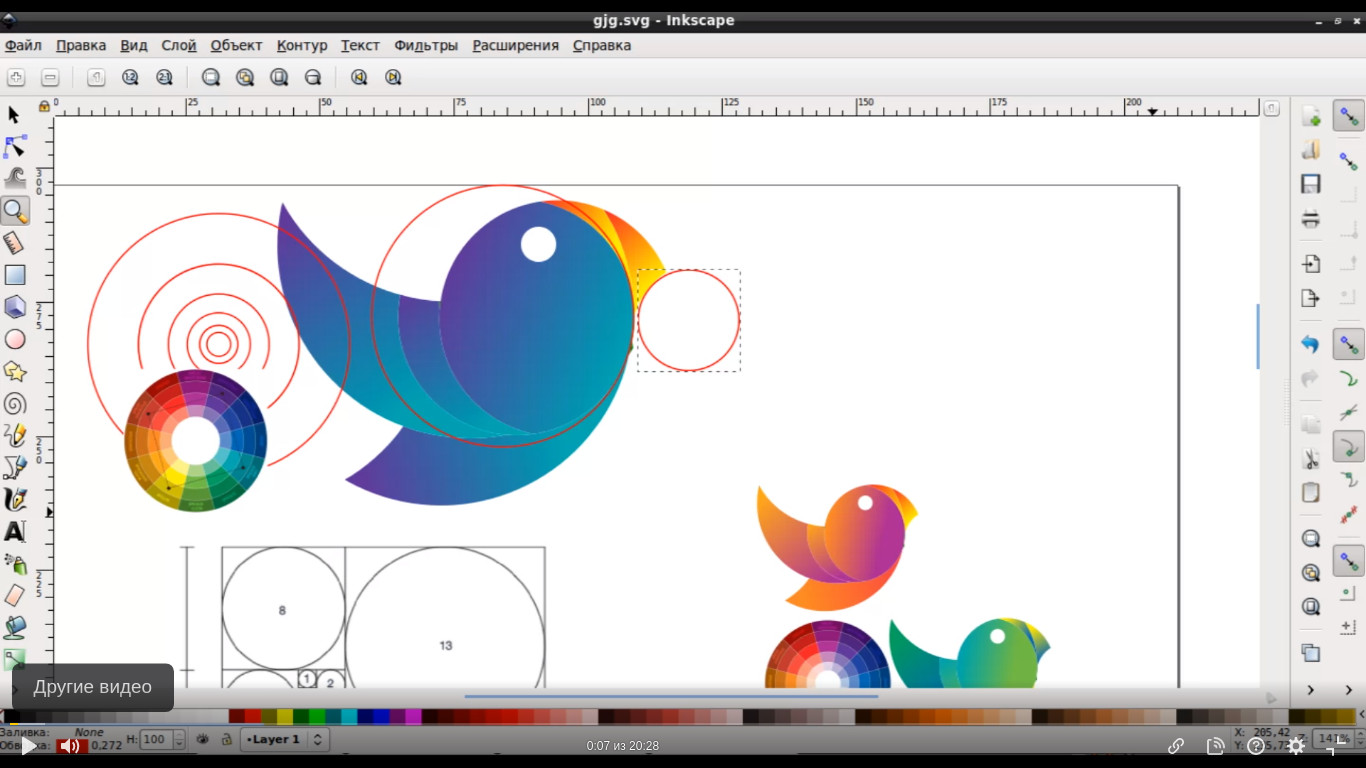This screenshot has height=768, width=1366.
Task: Select the Selector arrow tool
Action: coord(14,115)
